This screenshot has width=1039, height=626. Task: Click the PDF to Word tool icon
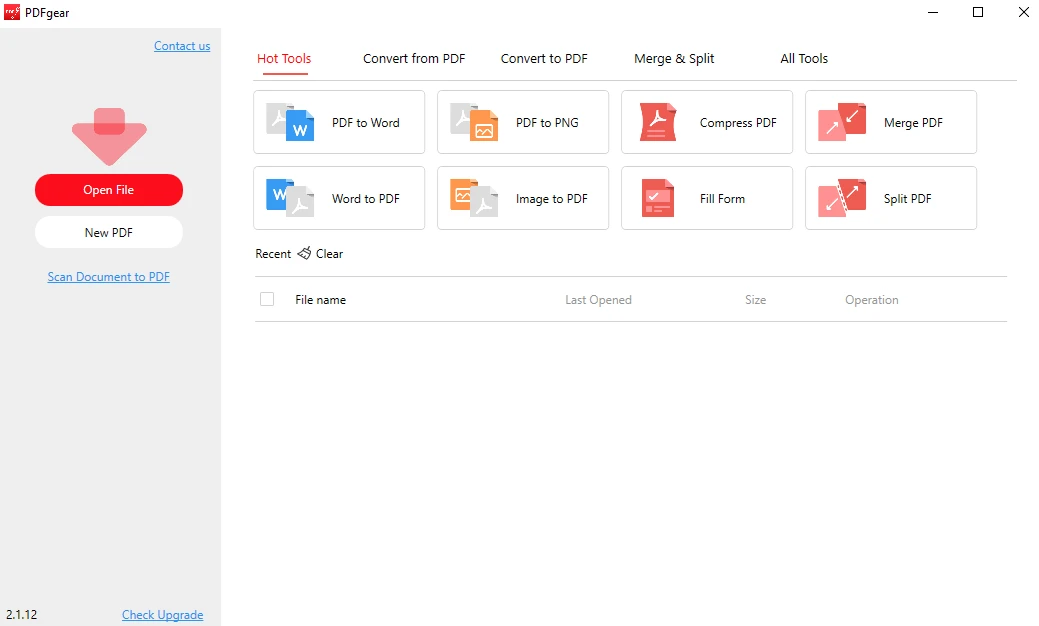point(290,122)
